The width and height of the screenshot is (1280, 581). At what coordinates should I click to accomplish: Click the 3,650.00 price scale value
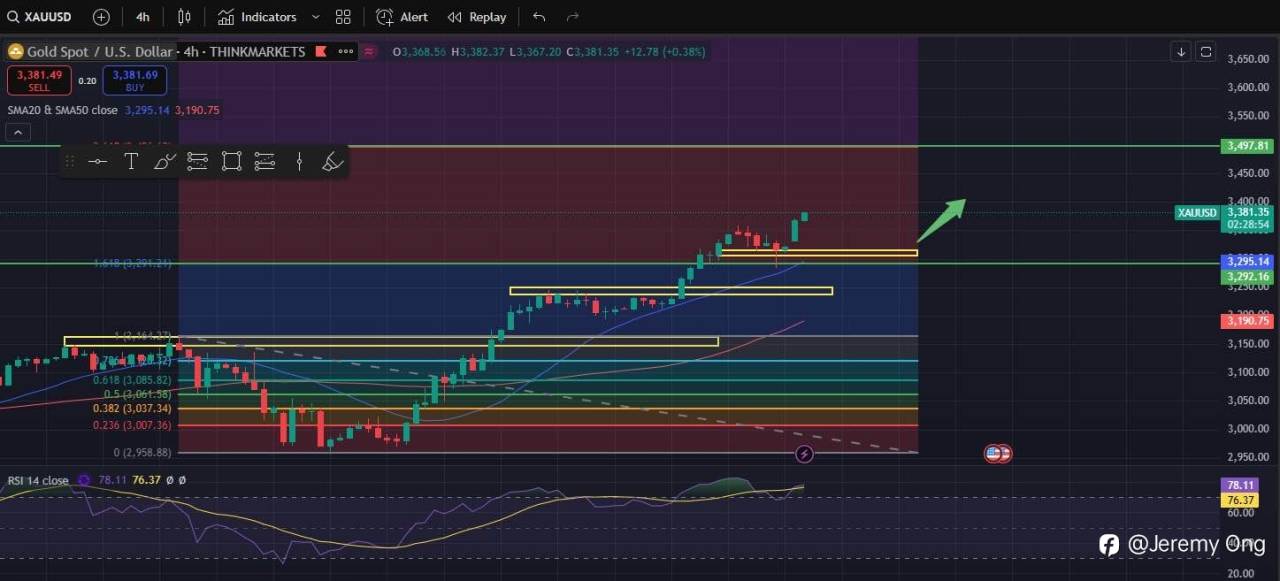[1247, 59]
